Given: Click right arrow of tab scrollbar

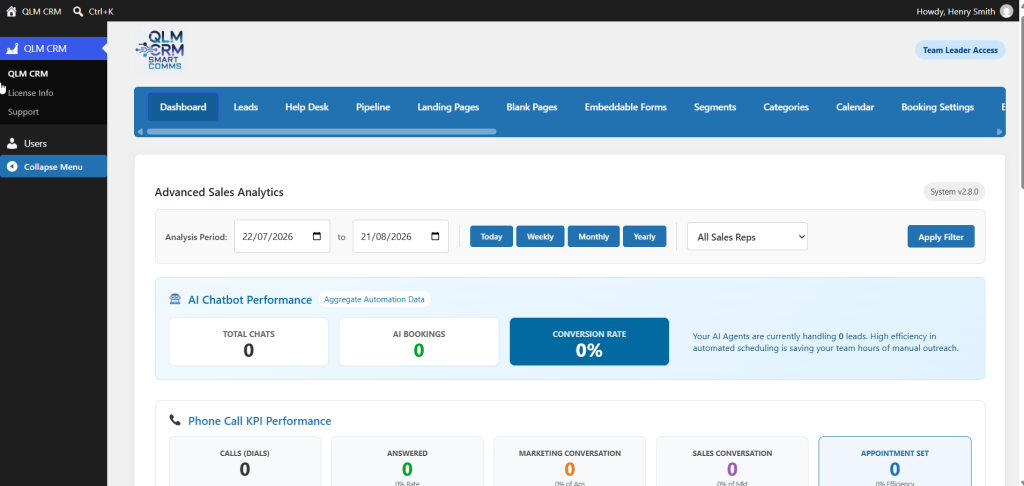Looking at the screenshot, I should click(999, 131).
